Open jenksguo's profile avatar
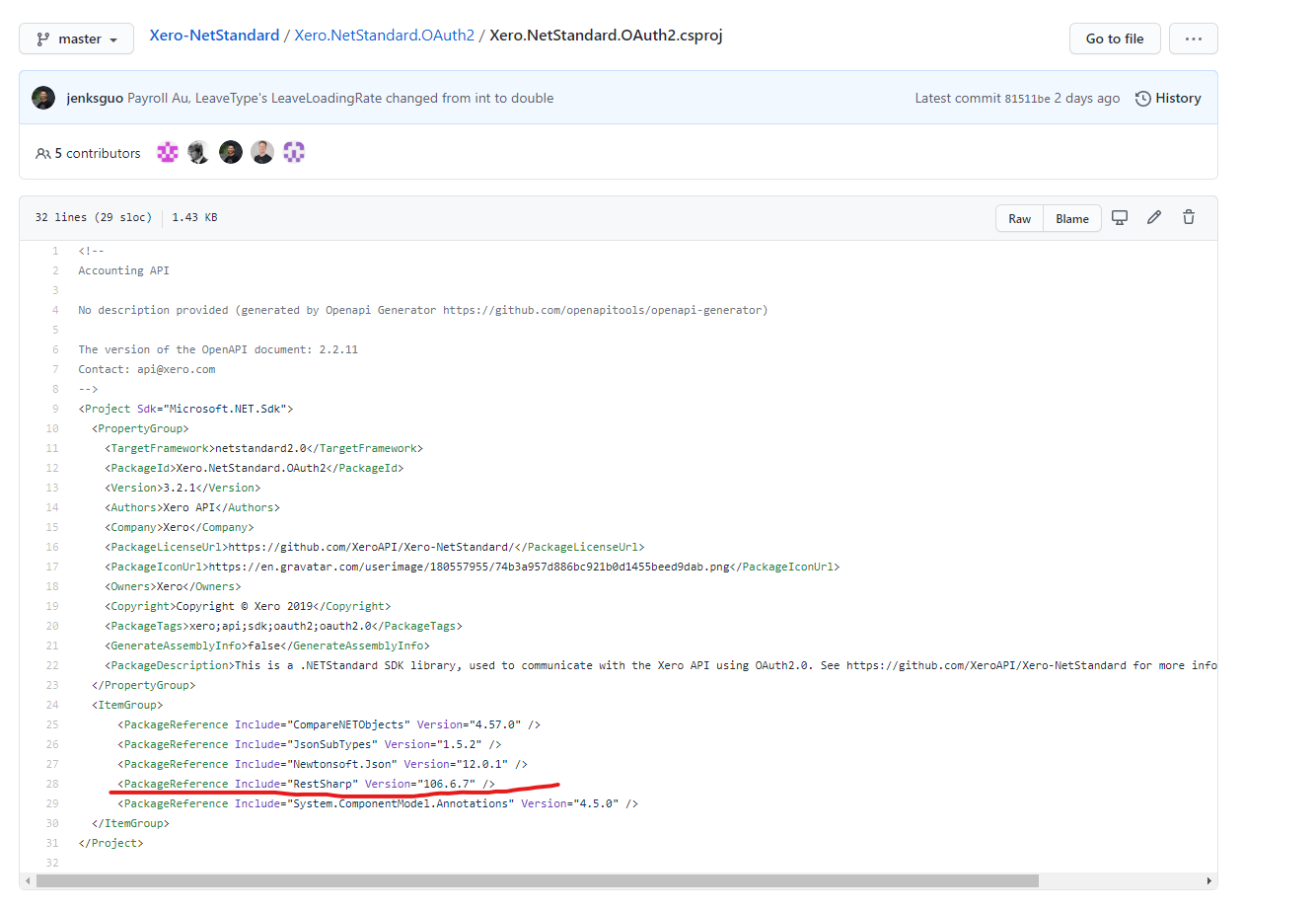Image resolution: width=1316 pixels, height=911 pixels. click(x=41, y=98)
